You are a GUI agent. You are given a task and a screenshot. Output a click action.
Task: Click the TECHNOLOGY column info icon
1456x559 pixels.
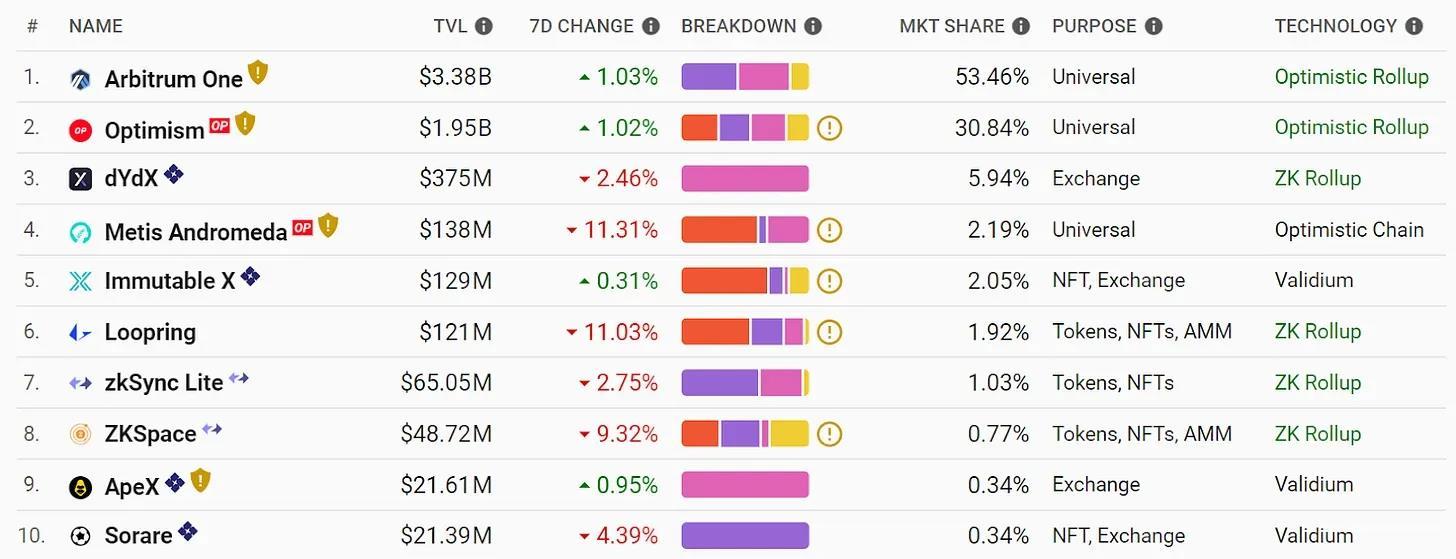1414,26
